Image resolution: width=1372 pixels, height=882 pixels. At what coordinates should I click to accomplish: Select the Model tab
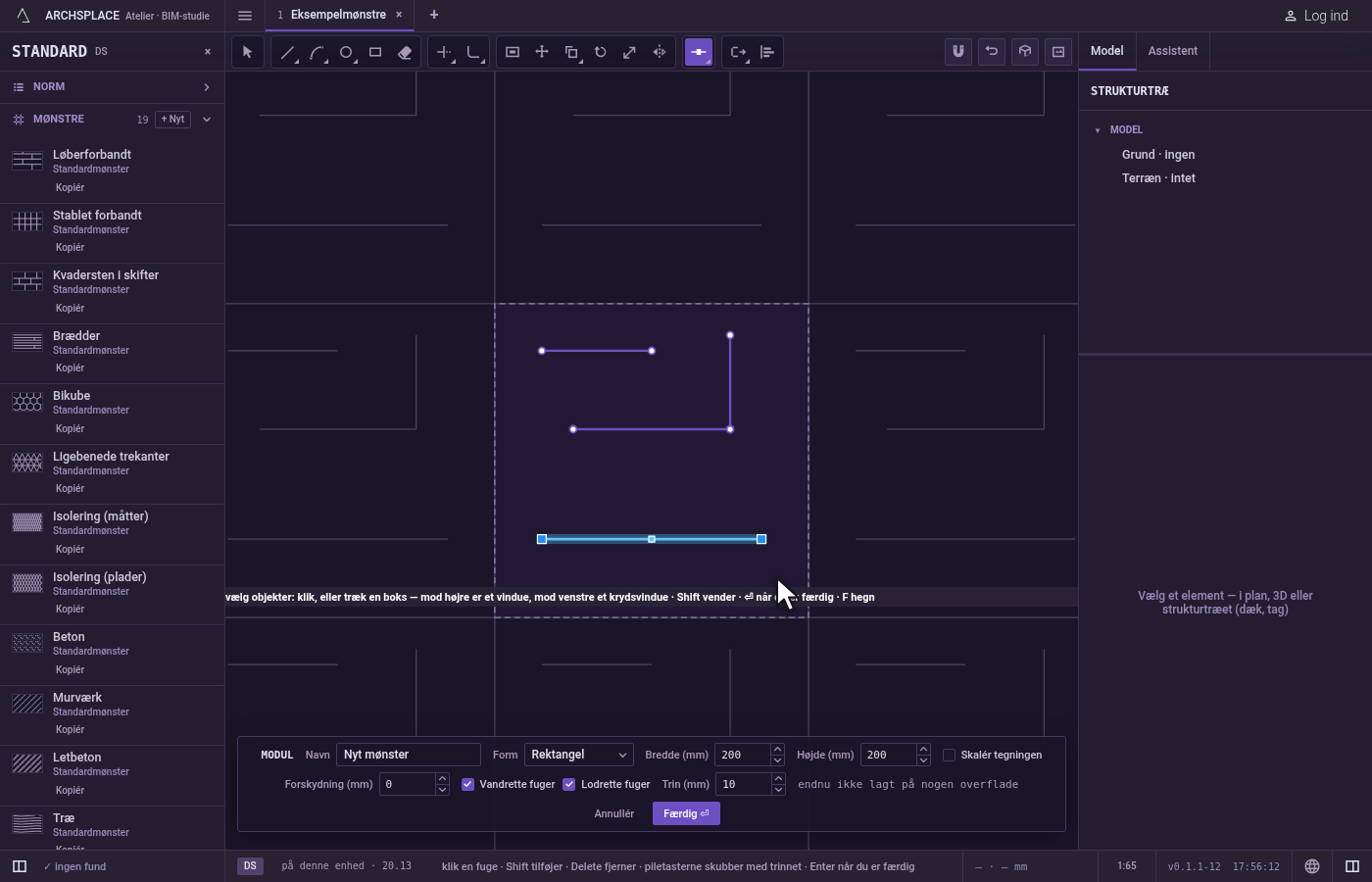pos(1107,51)
